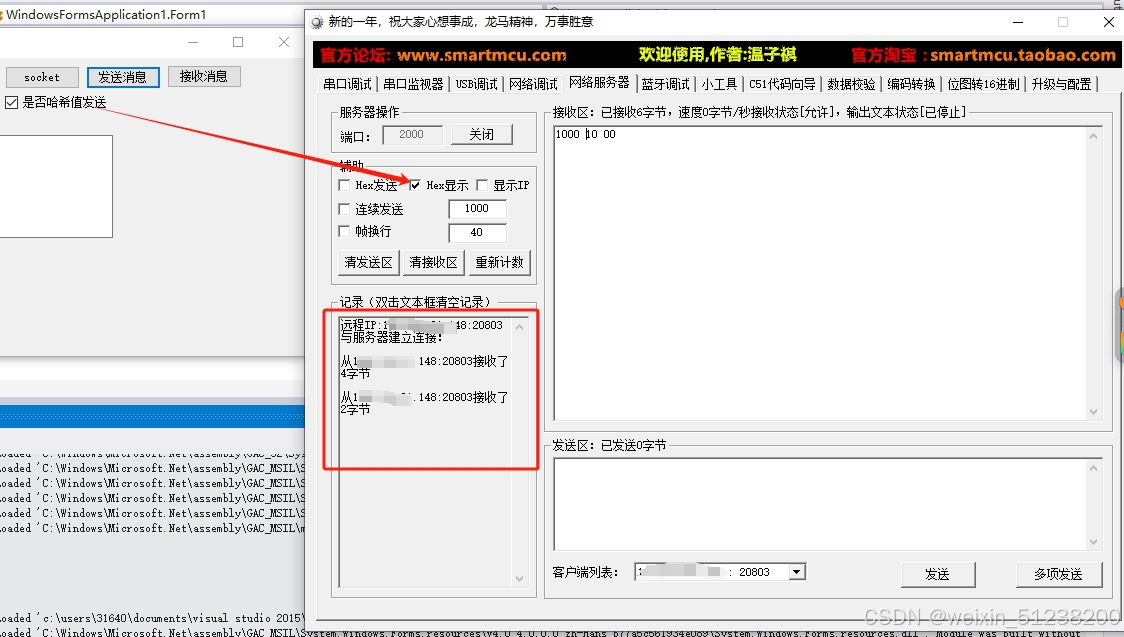The width and height of the screenshot is (1124, 637).
Task: Uncheck the Hex显示 checkbox
Action: click(415, 186)
